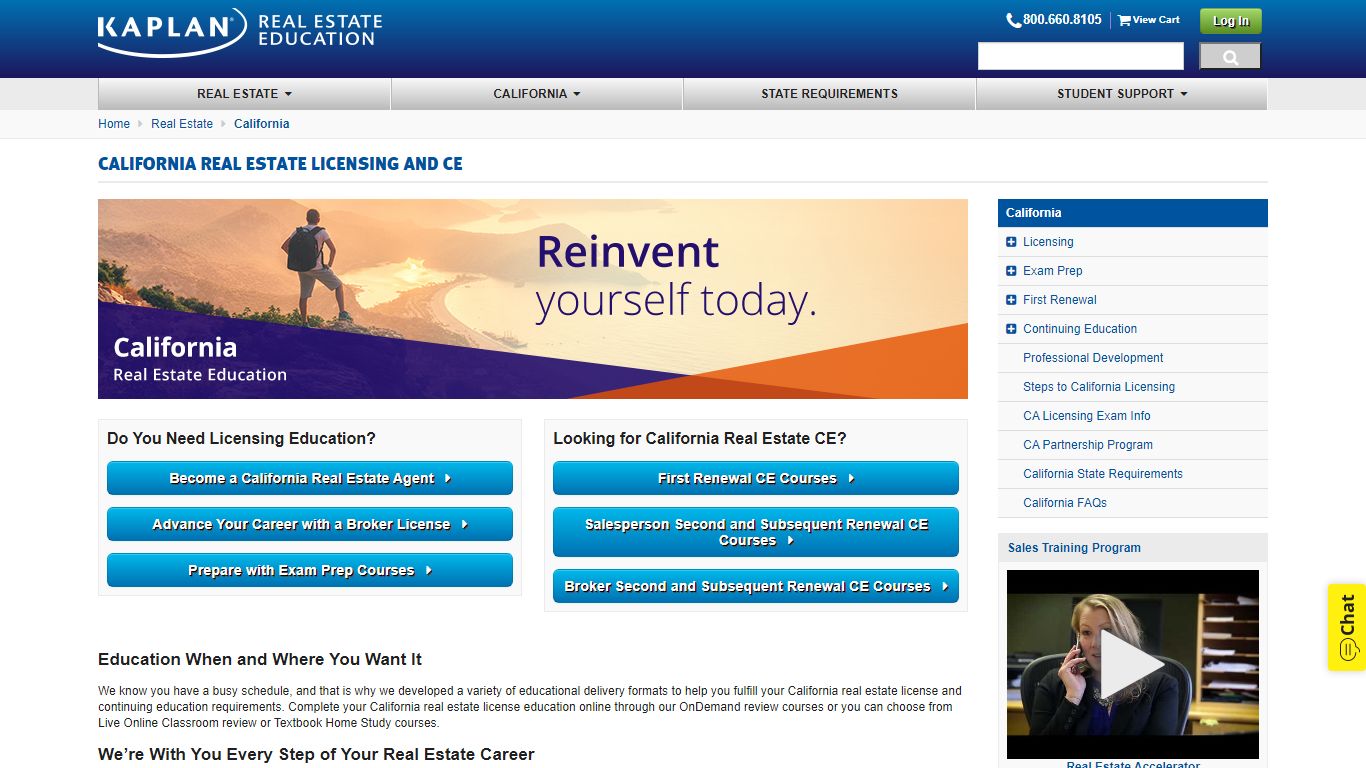The width and height of the screenshot is (1366, 768).
Task: Click View Cart text link
Action: tap(1156, 20)
